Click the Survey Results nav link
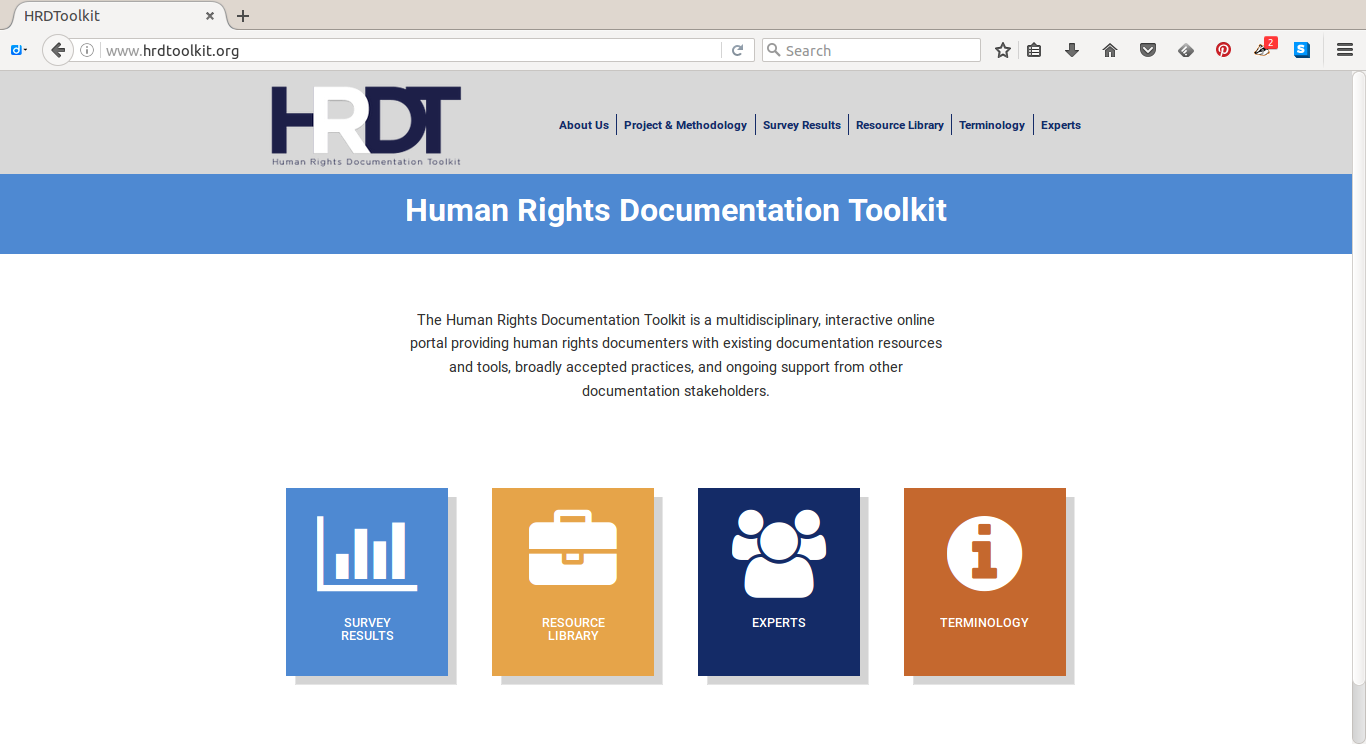1366x744 pixels. 801,125
